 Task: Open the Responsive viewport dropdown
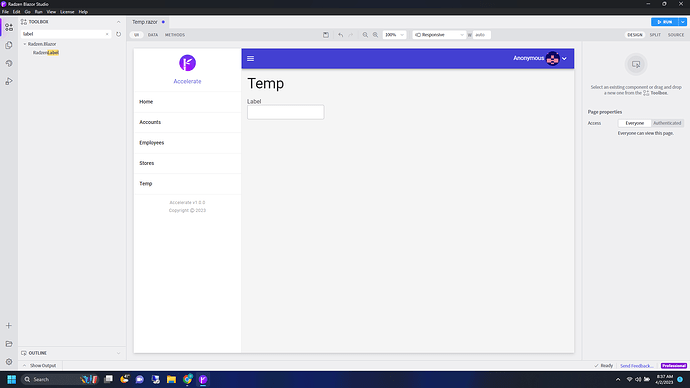tap(439, 35)
